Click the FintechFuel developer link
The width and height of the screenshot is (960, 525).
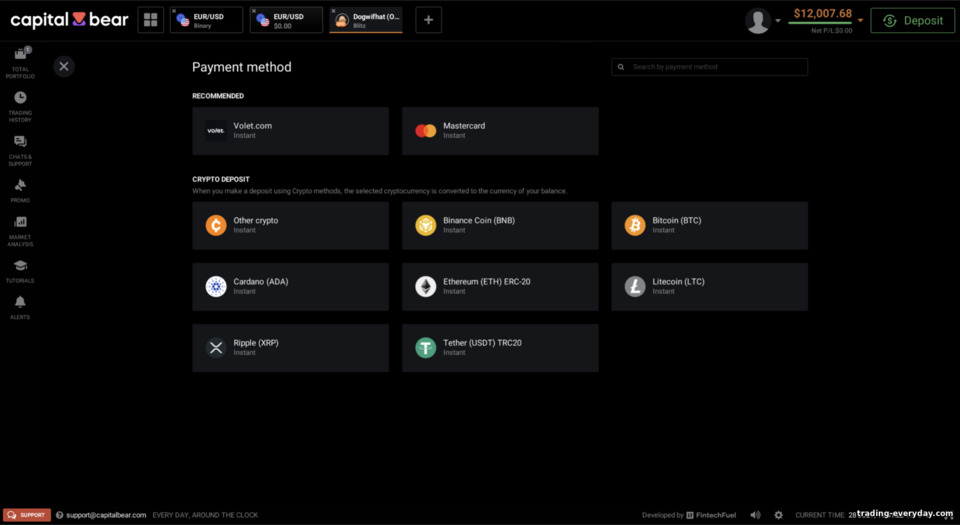(x=711, y=515)
